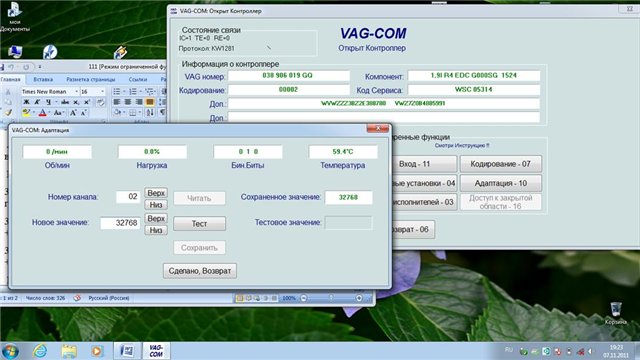The image size is (640, 360).
Task: Click Word zoom slider handle
Action: pos(331,298)
